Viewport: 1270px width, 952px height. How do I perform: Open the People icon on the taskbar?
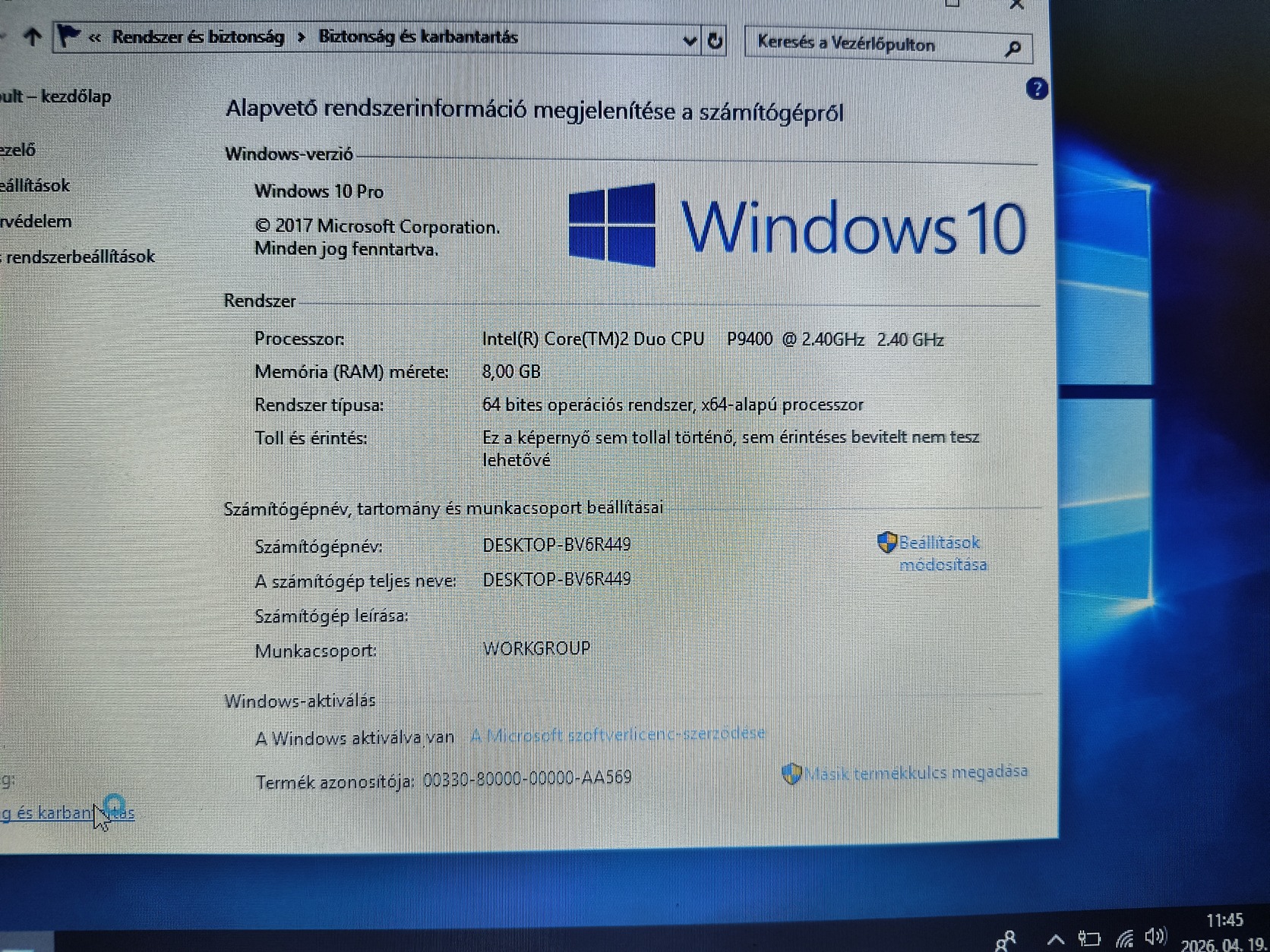(x=1005, y=940)
